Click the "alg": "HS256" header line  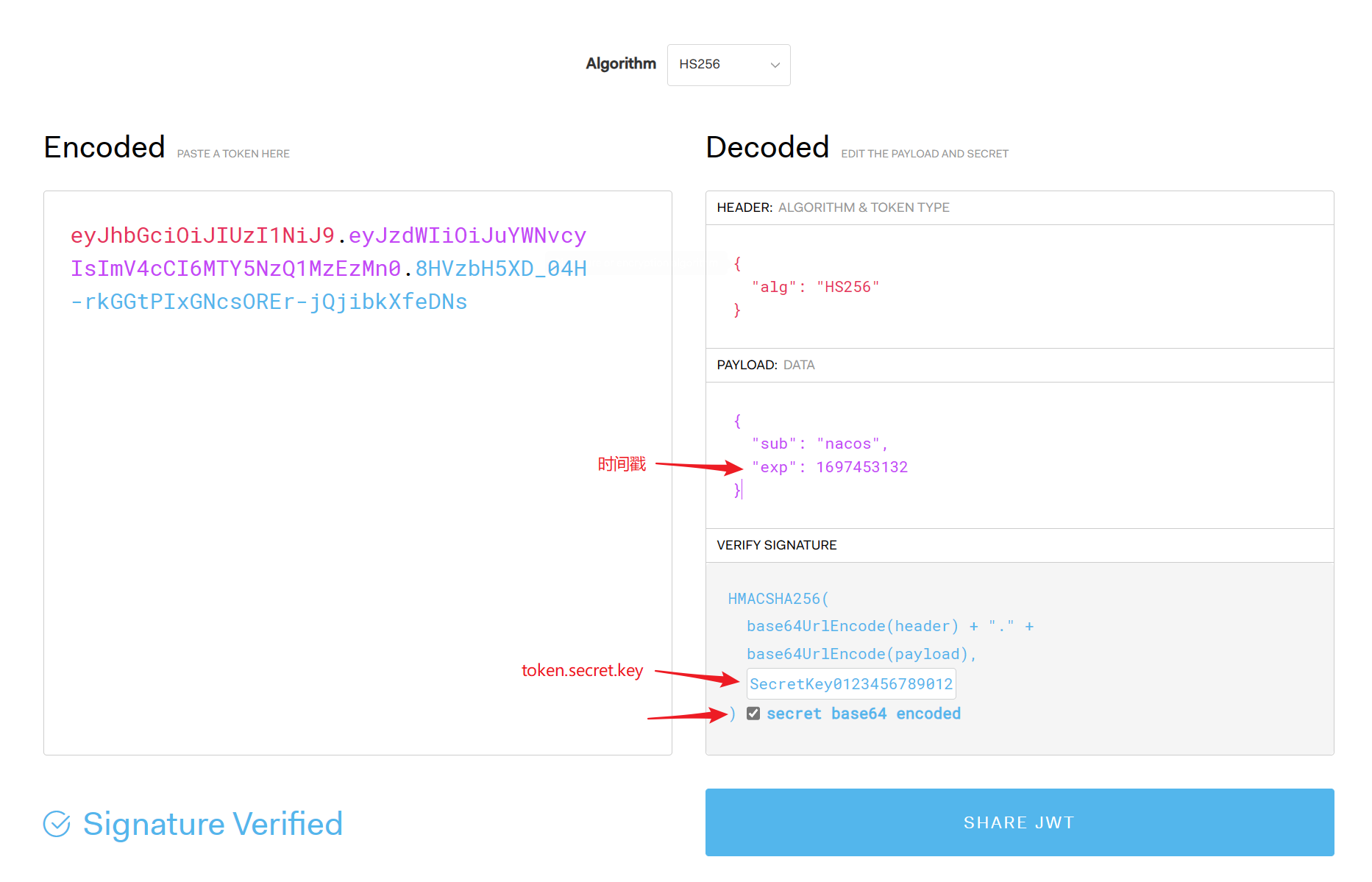(x=815, y=287)
